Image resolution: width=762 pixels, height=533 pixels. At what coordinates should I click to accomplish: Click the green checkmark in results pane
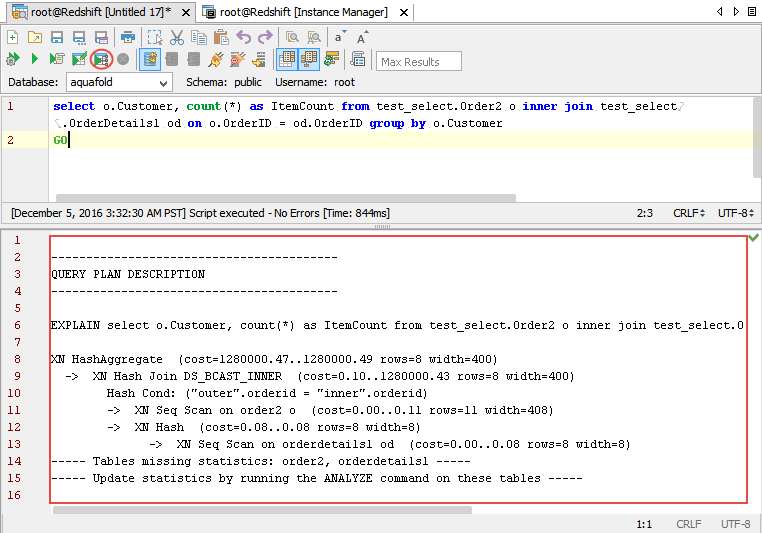[x=754, y=238]
